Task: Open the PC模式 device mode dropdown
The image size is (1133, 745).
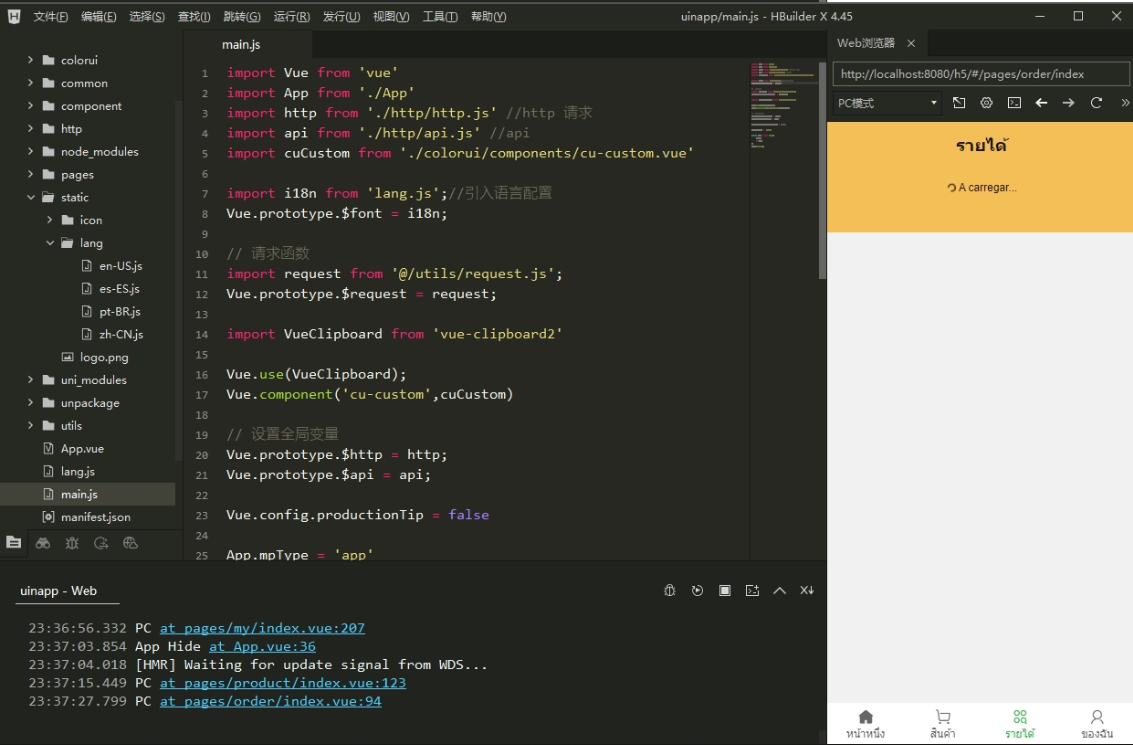Action: point(887,103)
